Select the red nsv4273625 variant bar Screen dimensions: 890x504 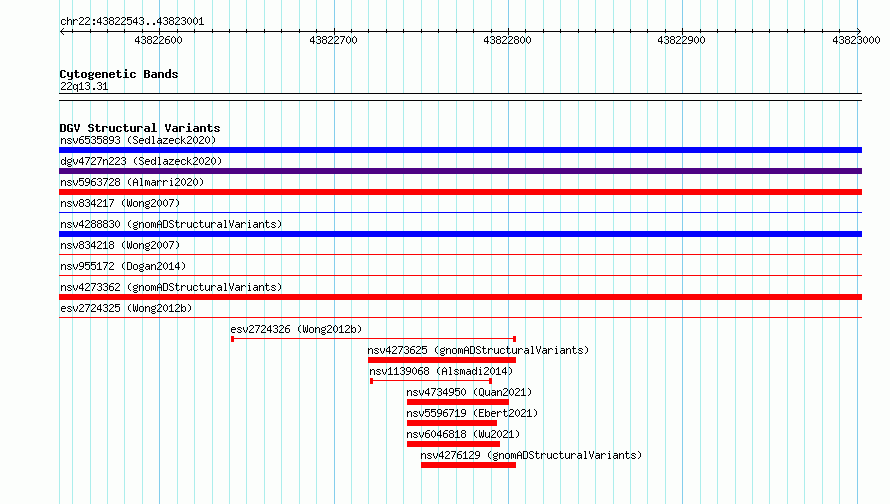(x=442, y=360)
